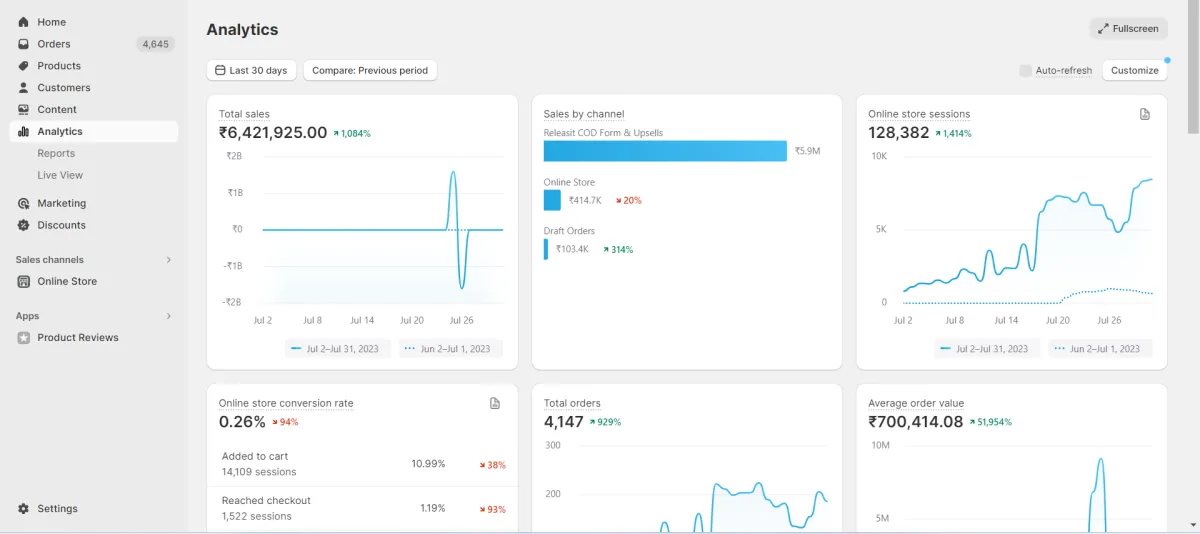The width and height of the screenshot is (1200, 534).
Task: Expand the Apps section chevron
Action: [168, 316]
